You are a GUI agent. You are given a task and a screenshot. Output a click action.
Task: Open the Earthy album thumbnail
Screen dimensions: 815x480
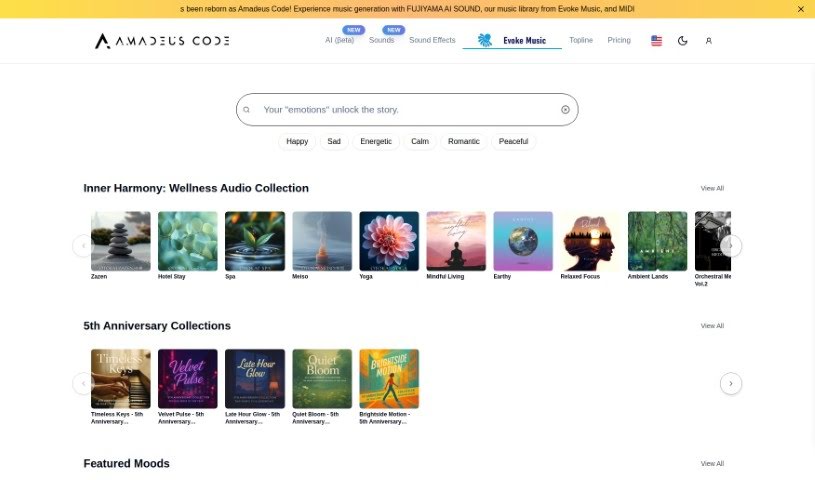tap(523, 241)
